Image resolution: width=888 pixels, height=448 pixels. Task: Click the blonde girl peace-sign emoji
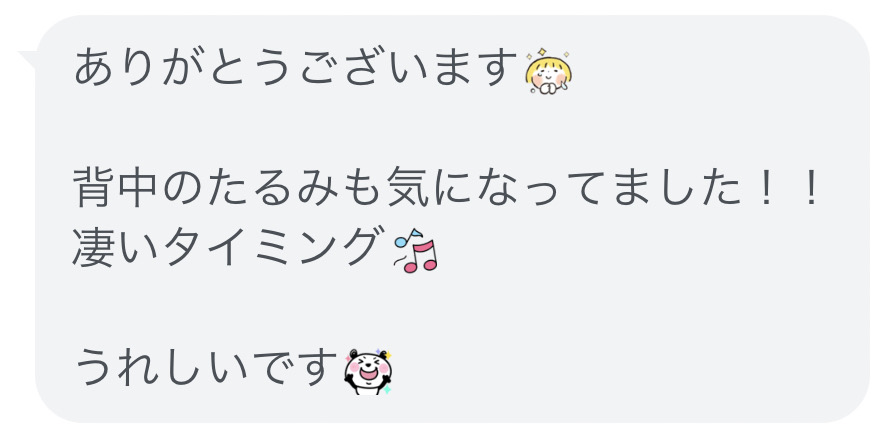[548, 71]
